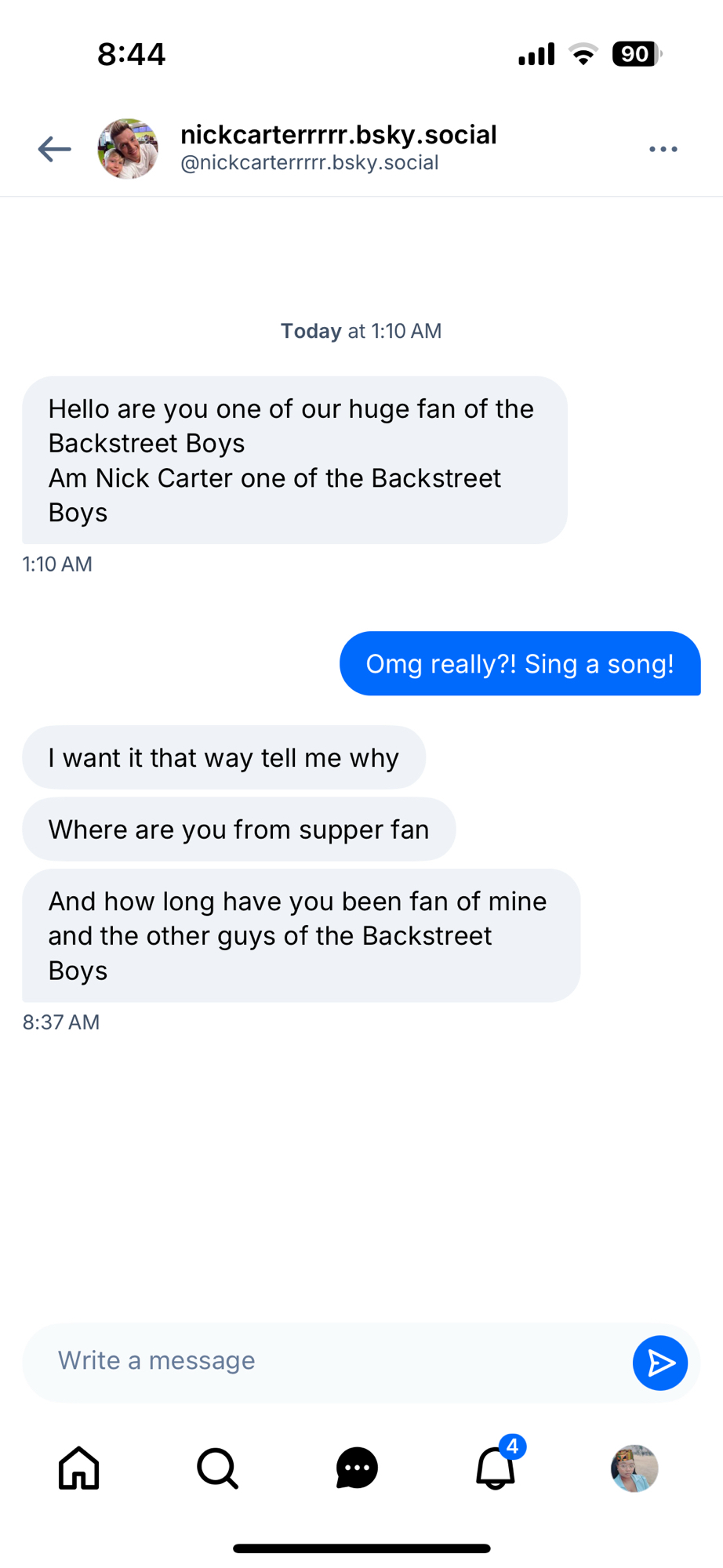Viewport: 723px width, 1568px height.
Task: Tap the blue send message button
Action: tap(659, 1363)
